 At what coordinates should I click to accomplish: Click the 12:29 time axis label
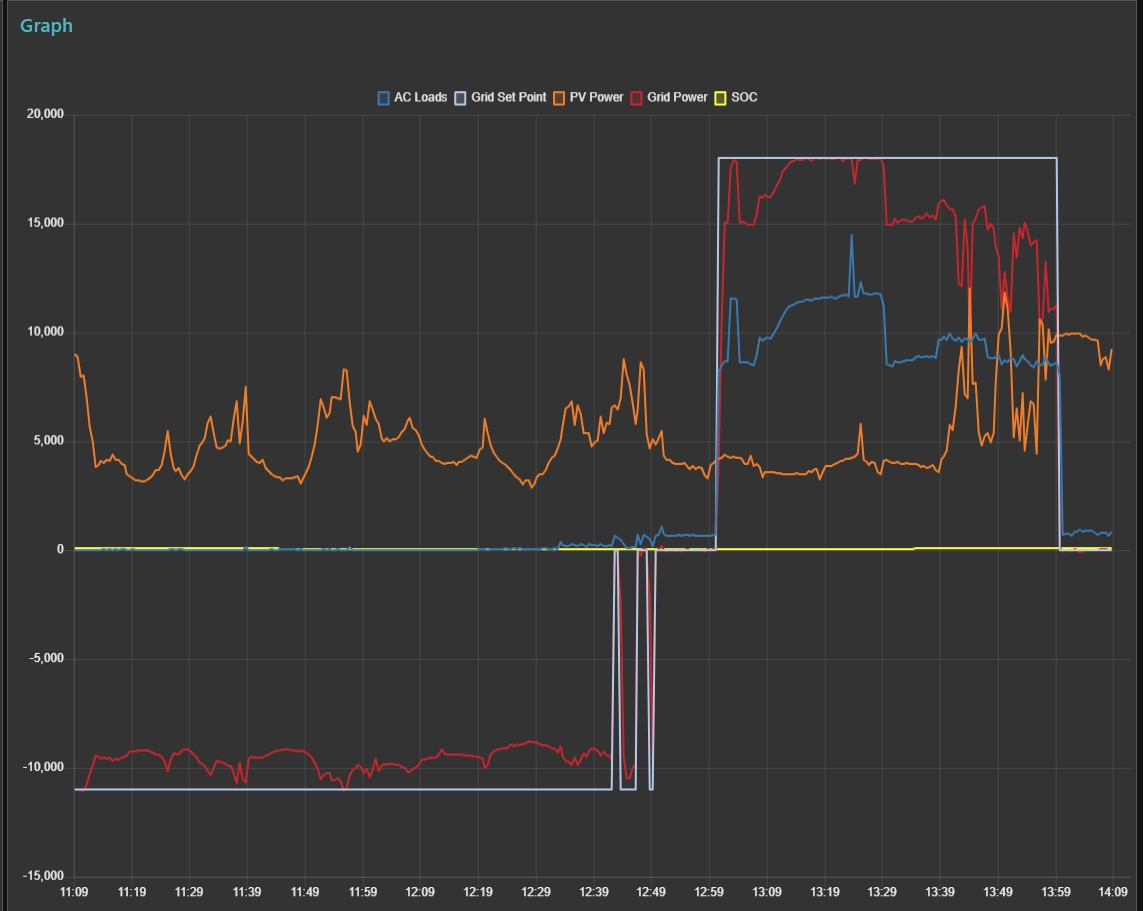tap(536, 892)
